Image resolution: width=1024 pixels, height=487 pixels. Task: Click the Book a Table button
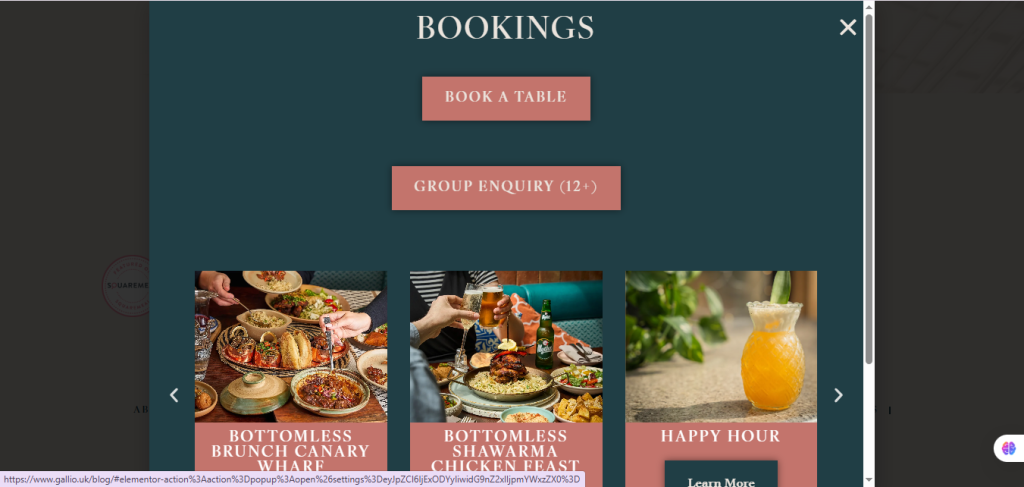click(x=506, y=99)
